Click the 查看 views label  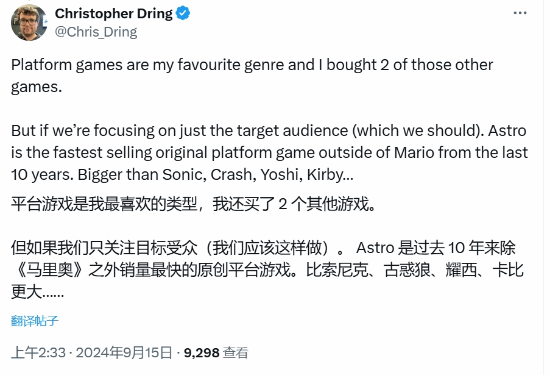236,353
